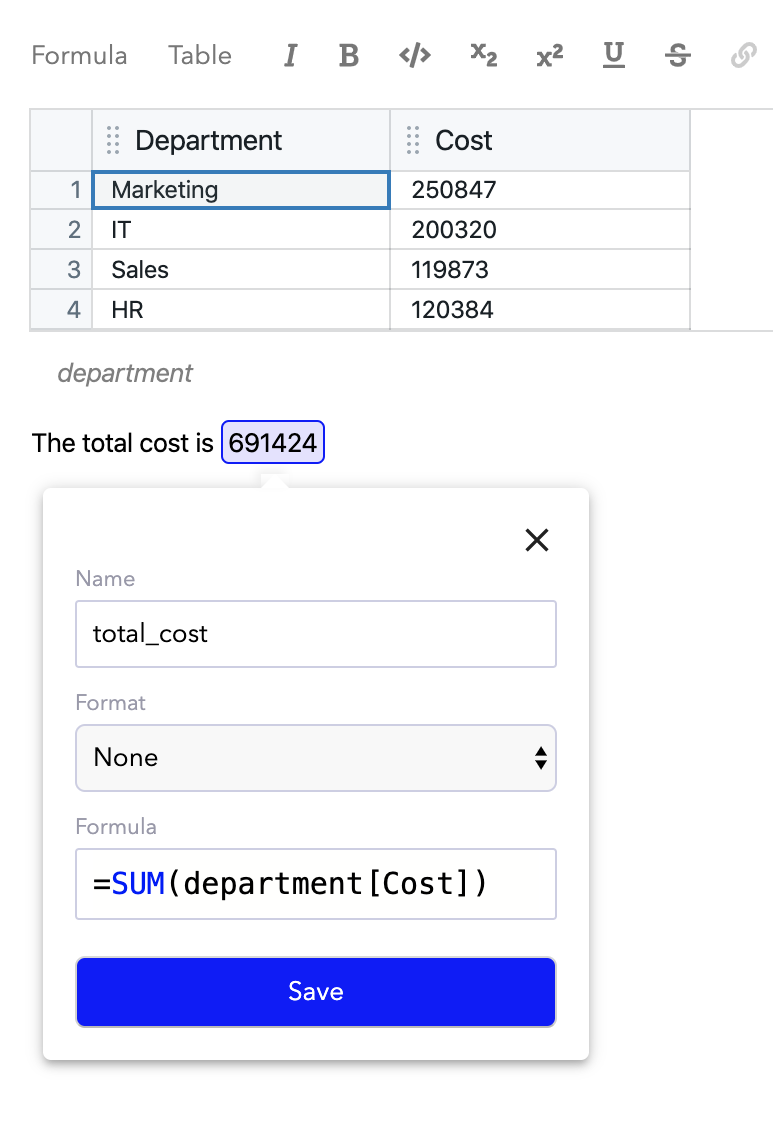The image size is (773, 1138).
Task: Close the formula editor popup
Action: (x=537, y=541)
